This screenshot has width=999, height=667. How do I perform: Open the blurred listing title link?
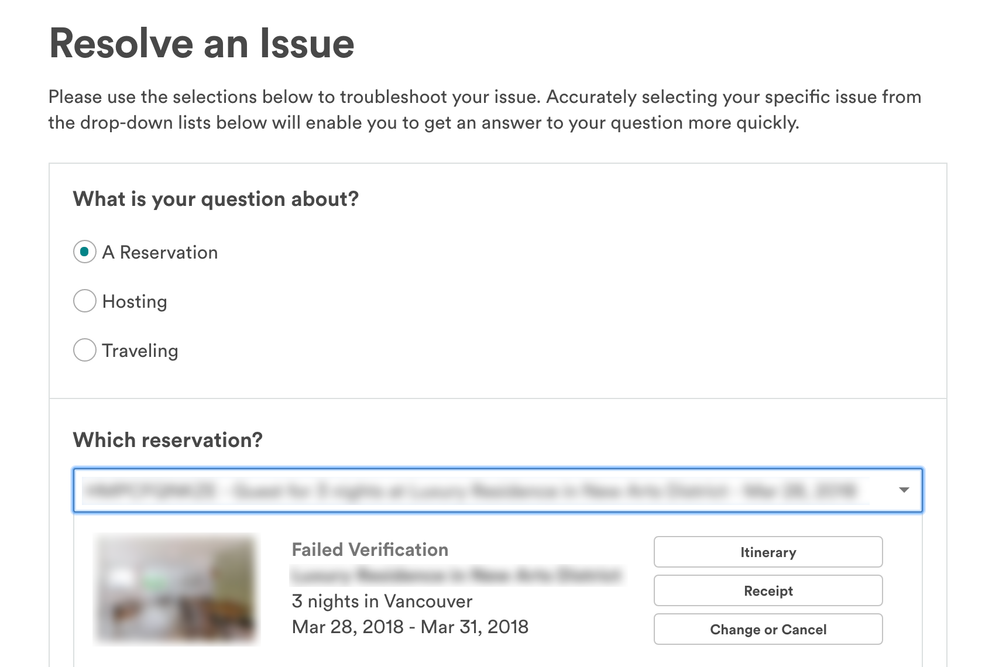pyautogui.click(x=455, y=576)
